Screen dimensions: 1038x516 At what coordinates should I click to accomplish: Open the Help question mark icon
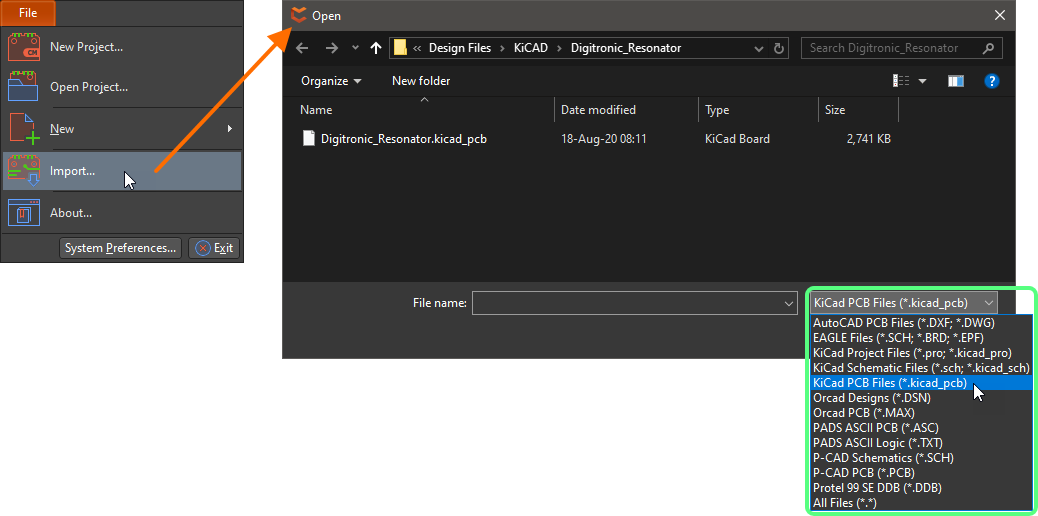(991, 81)
